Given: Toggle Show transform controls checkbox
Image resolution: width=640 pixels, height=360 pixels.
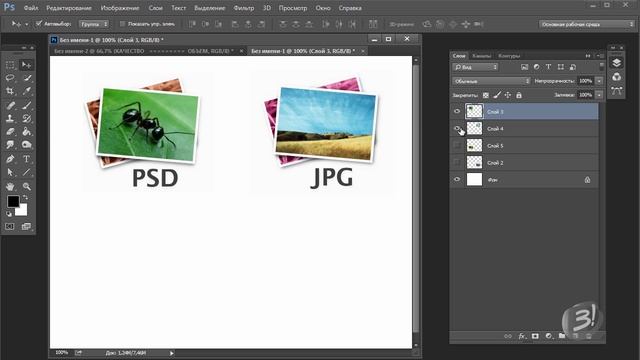Looking at the screenshot, I should pyautogui.click(x=122, y=24).
